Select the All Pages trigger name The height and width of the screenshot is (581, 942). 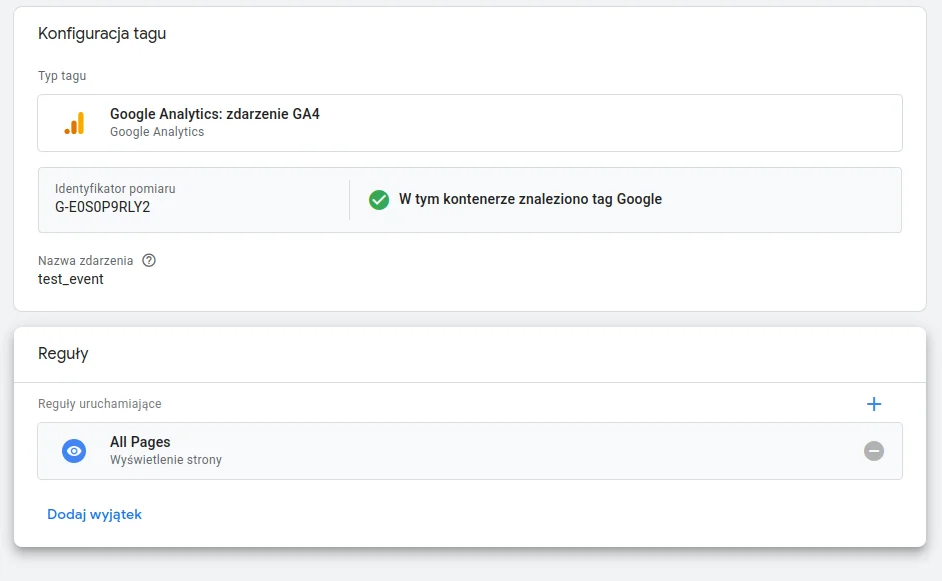point(140,442)
